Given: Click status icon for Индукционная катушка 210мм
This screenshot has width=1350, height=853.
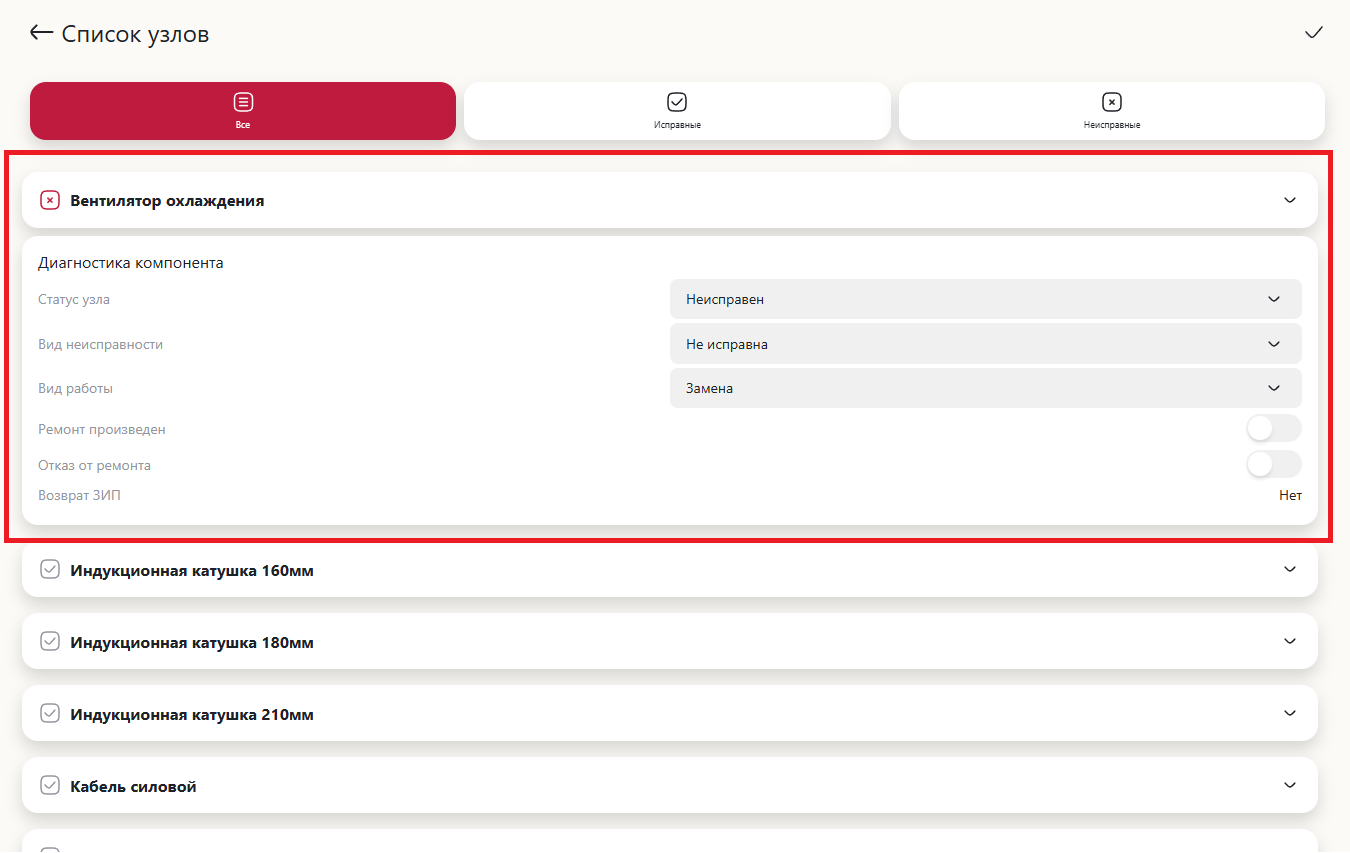Looking at the screenshot, I should (50, 714).
